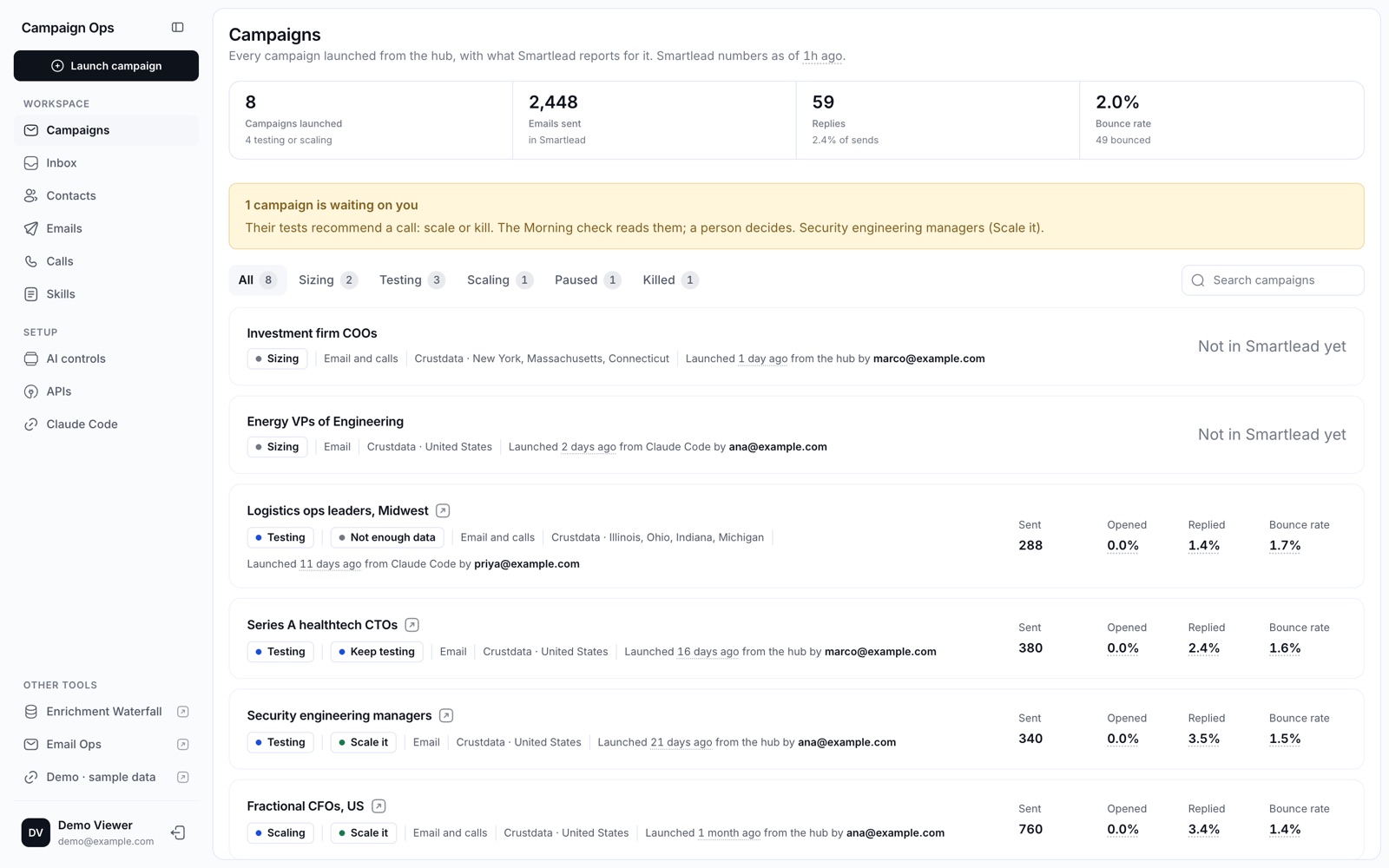This screenshot has width=1389, height=868.
Task: Switch to the Testing tab
Action: 412,280
